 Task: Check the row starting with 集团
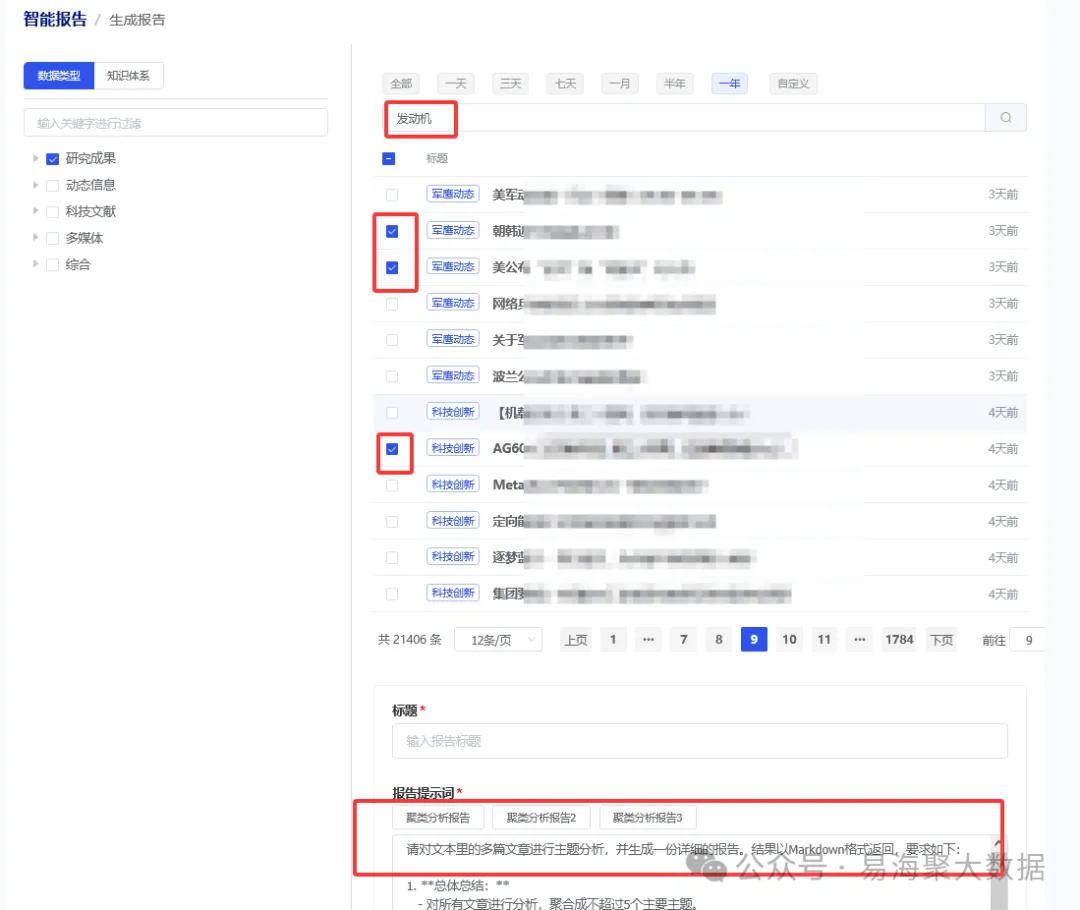(392, 594)
